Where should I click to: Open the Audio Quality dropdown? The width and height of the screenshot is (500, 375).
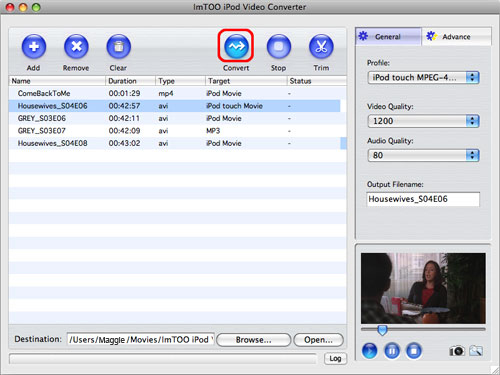[x=423, y=155]
